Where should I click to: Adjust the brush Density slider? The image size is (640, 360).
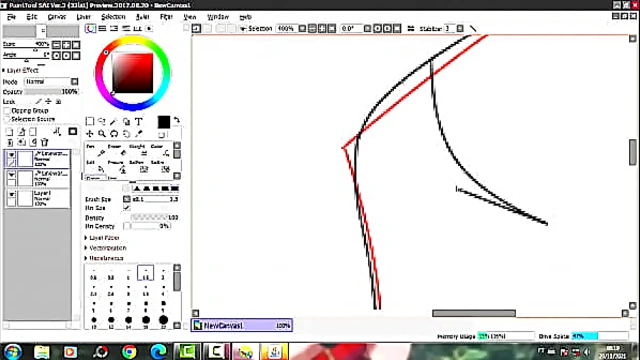(x=154, y=218)
